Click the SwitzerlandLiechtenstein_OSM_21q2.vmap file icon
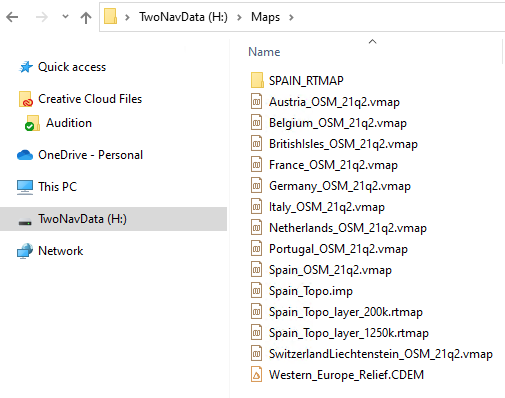 pos(256,353)
